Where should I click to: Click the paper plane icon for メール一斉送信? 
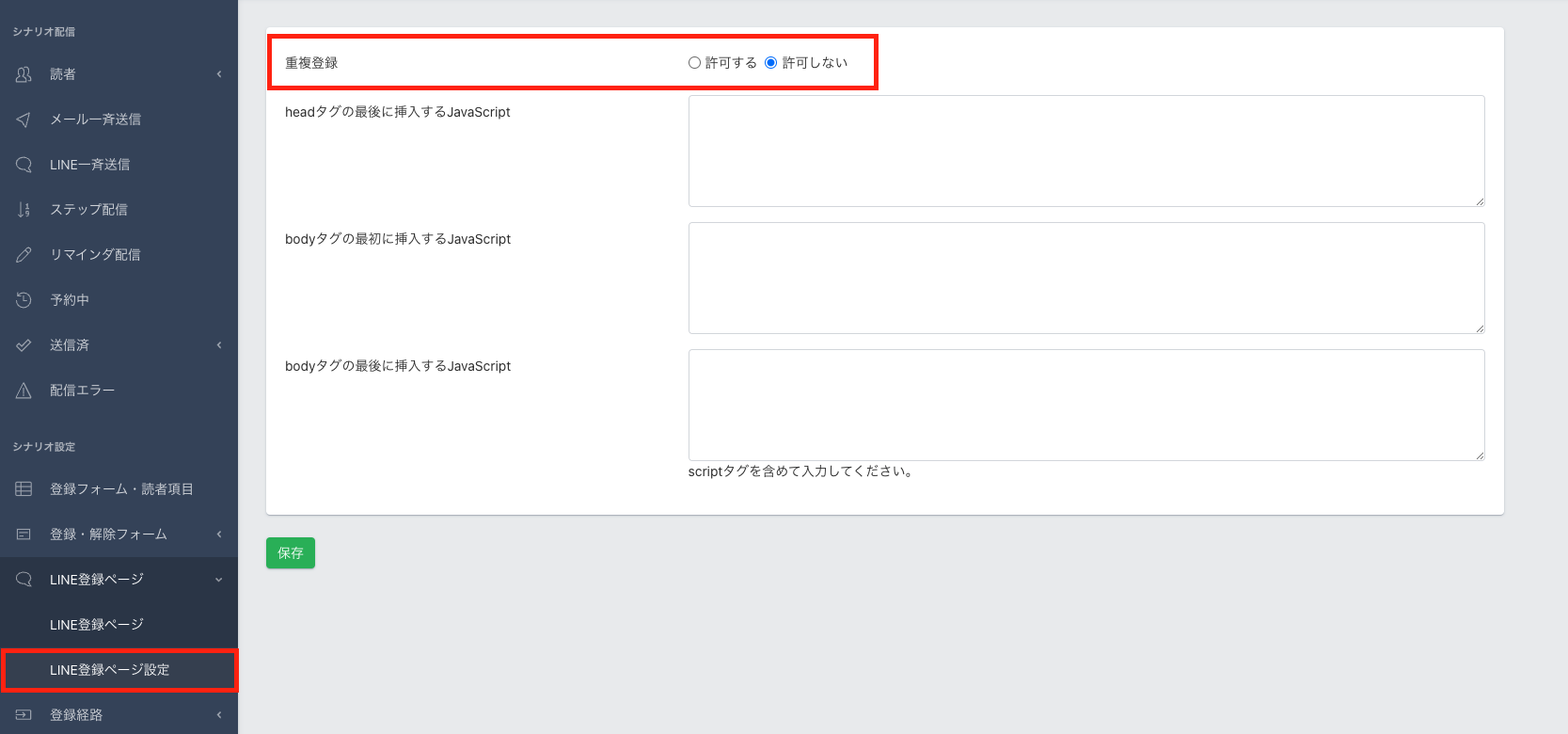(x=24, y=120)
